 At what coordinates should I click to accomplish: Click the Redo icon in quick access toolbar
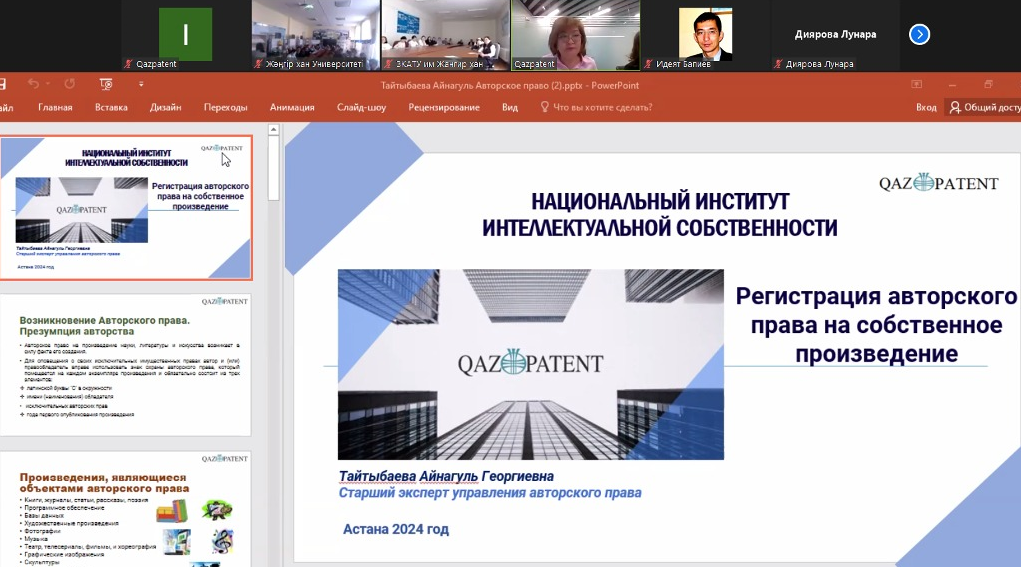(x=69, y=85)
